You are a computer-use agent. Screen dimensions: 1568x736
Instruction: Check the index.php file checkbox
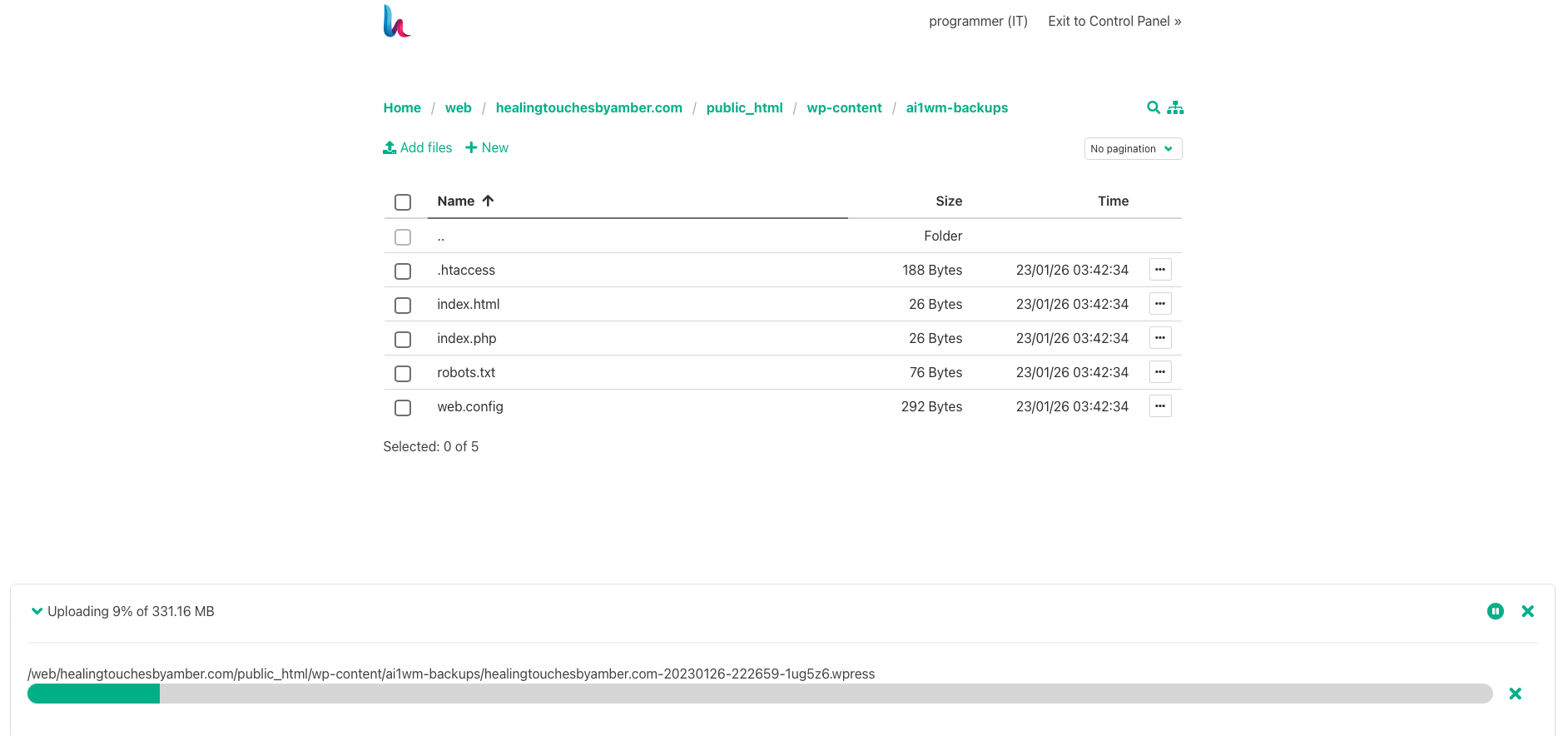coord(403,340)
